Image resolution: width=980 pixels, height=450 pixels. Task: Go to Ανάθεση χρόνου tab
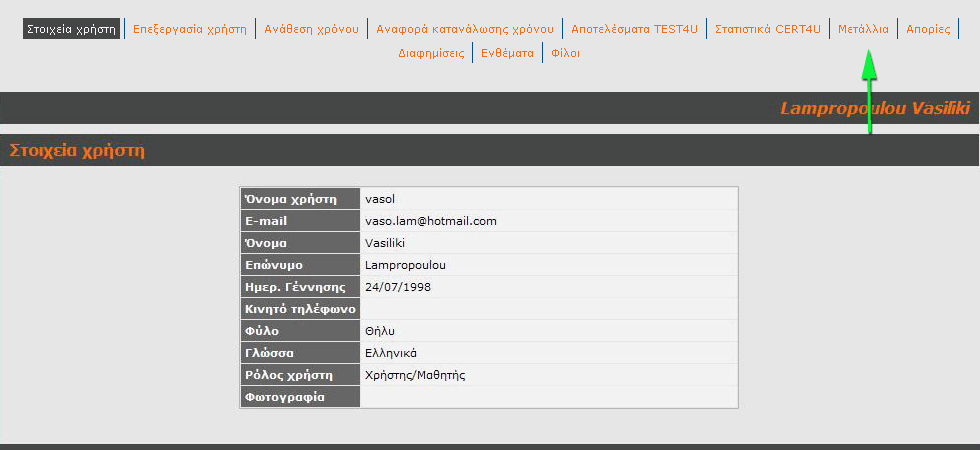[311, 29]
